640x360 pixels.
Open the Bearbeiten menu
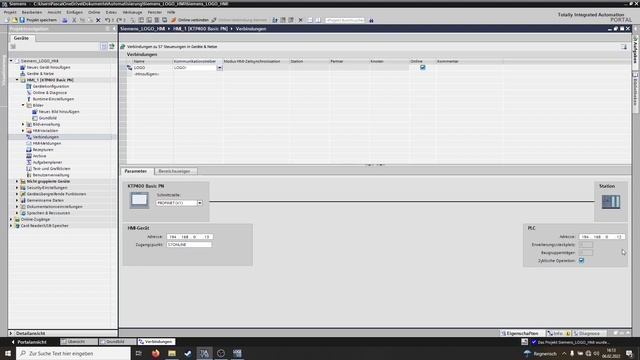tap(32, 12)
